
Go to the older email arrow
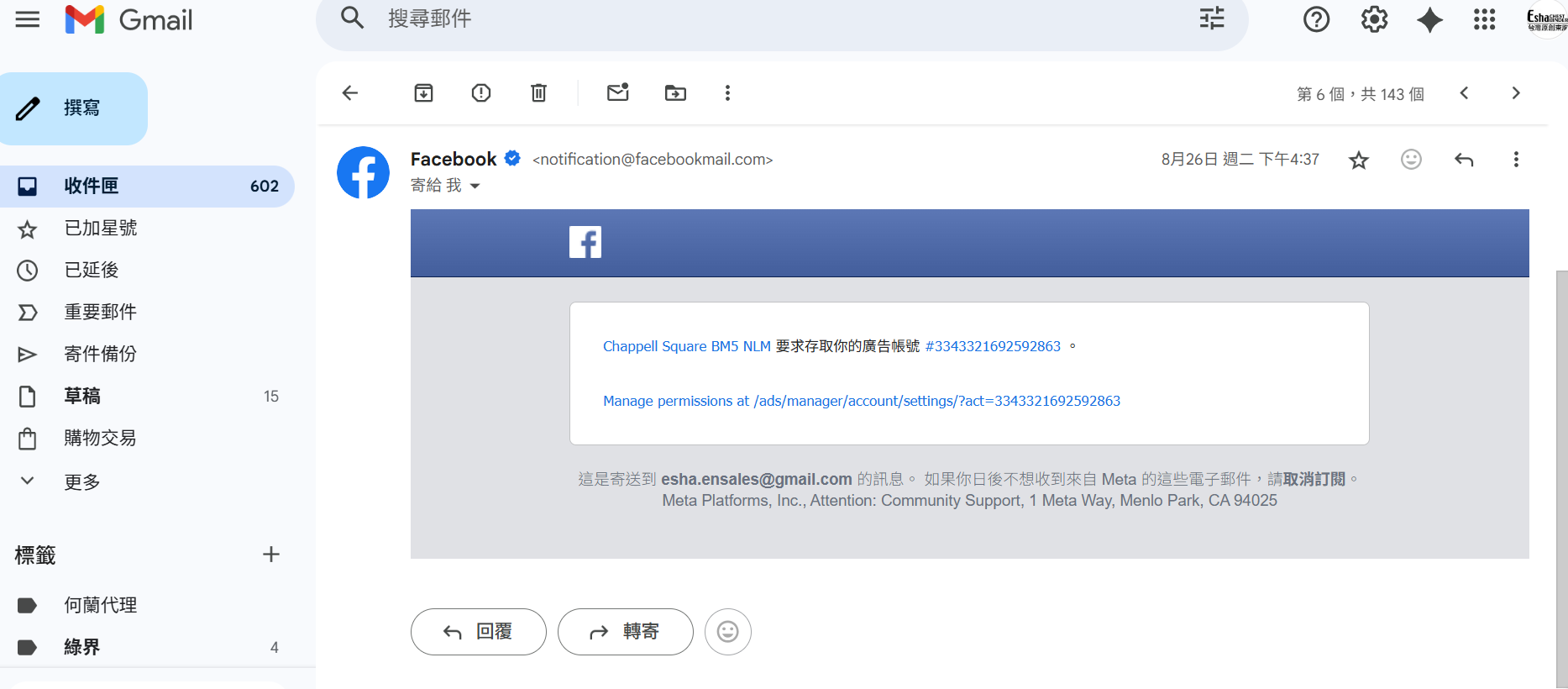point(1516,93)
